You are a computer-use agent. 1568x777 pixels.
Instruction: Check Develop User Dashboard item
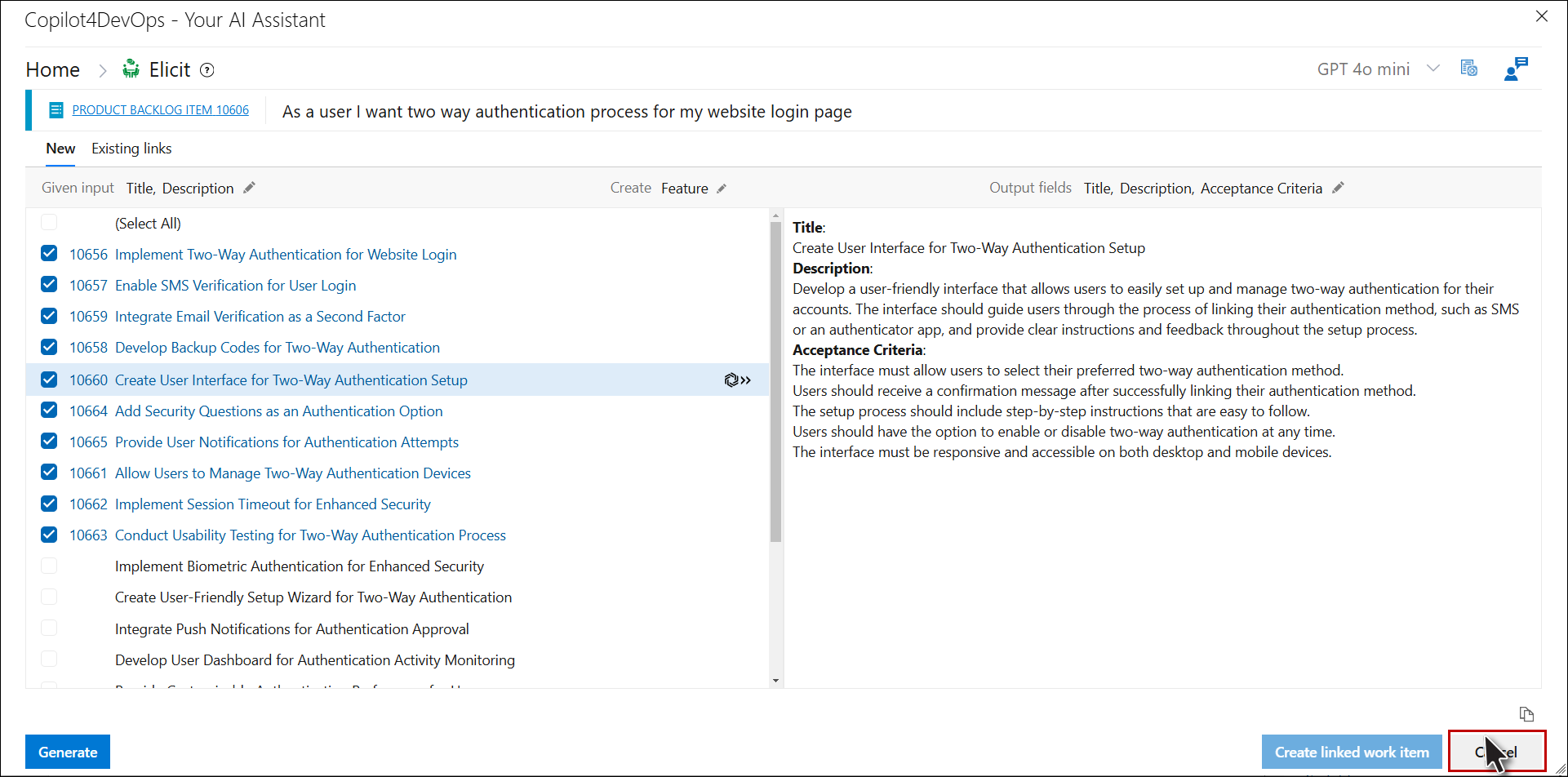(49, 659)
